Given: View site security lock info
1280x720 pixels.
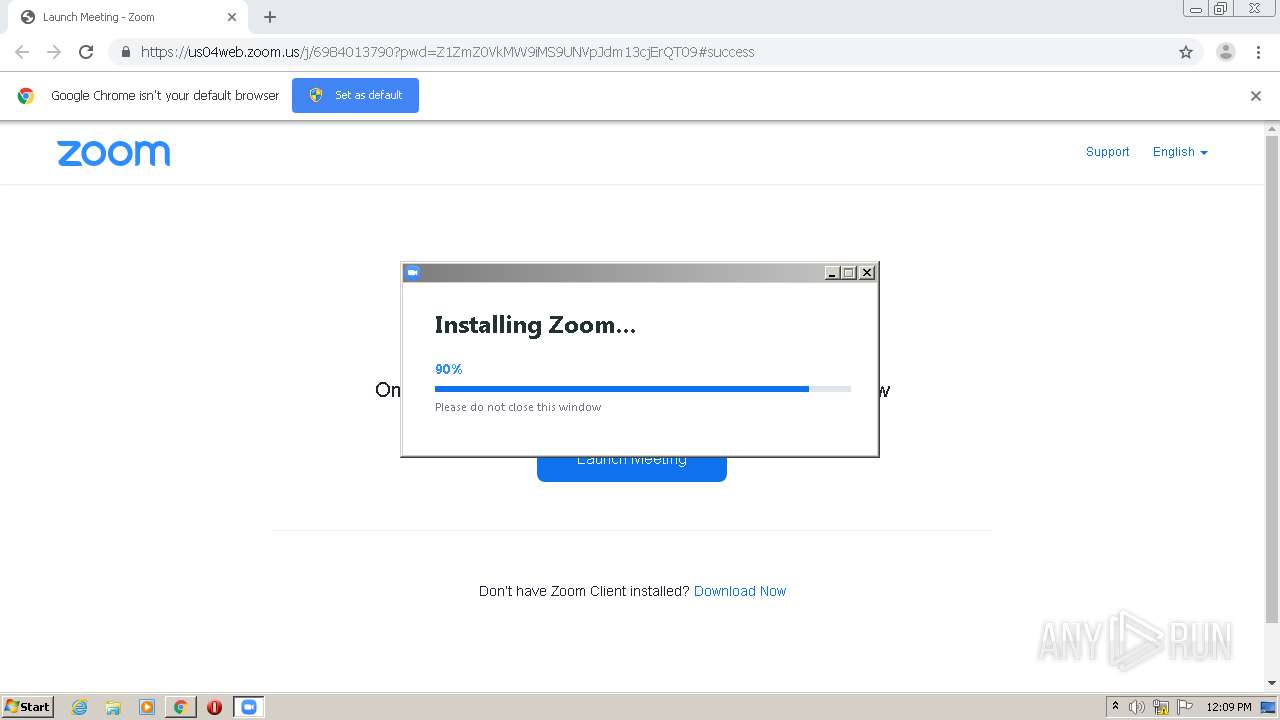Looking at the screenshot, I should (x=125, y=52).
